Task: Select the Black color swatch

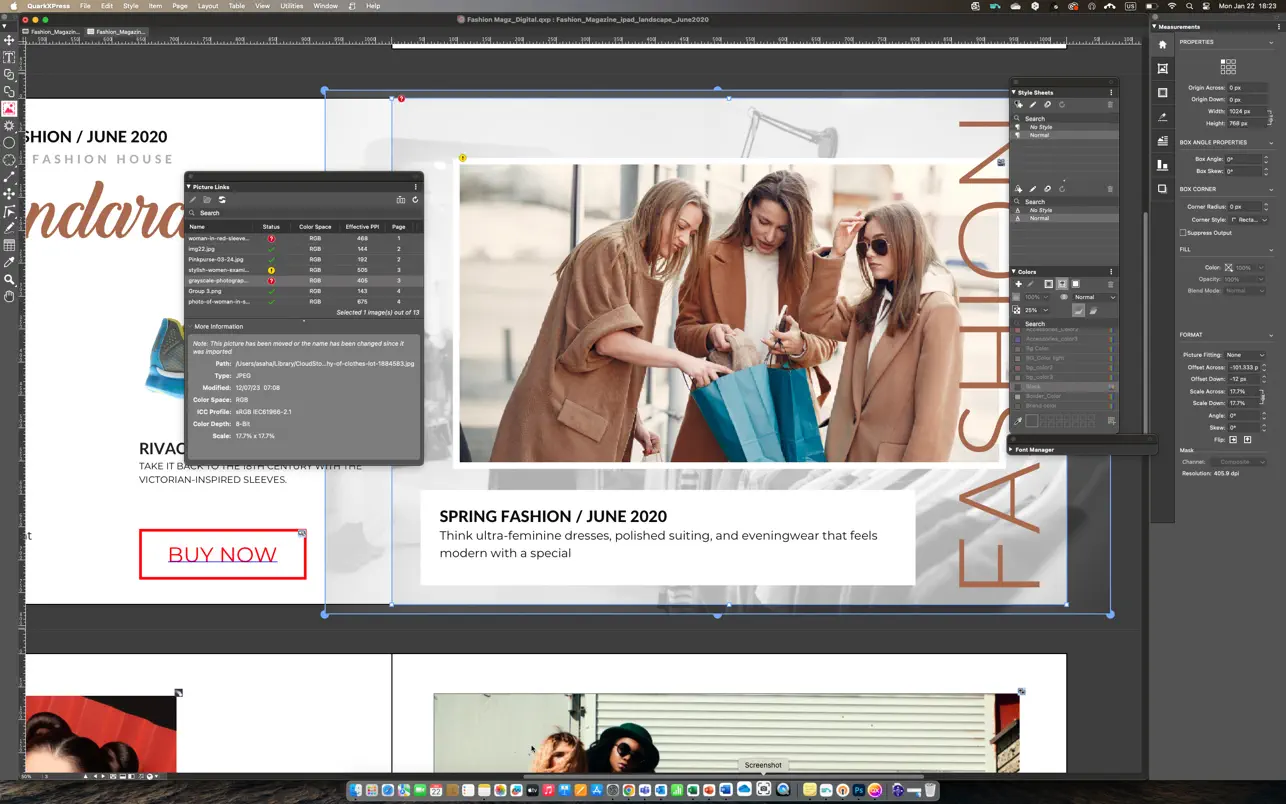Action: pyautogui.click(x=1035, y=387)
